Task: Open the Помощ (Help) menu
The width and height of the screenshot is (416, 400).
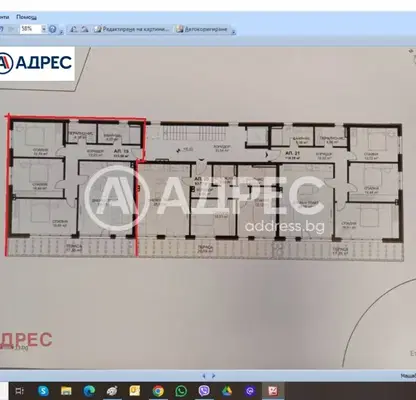Action: tap(26, 17)
